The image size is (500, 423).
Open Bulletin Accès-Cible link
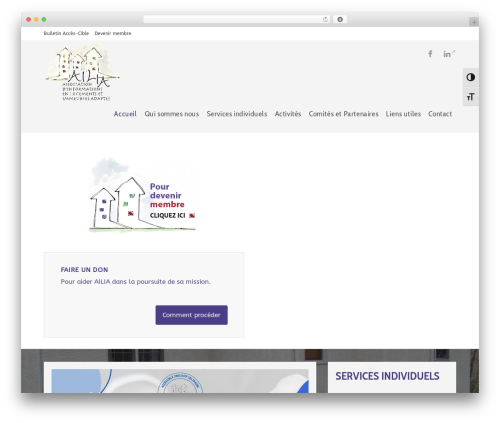point(66,33)
